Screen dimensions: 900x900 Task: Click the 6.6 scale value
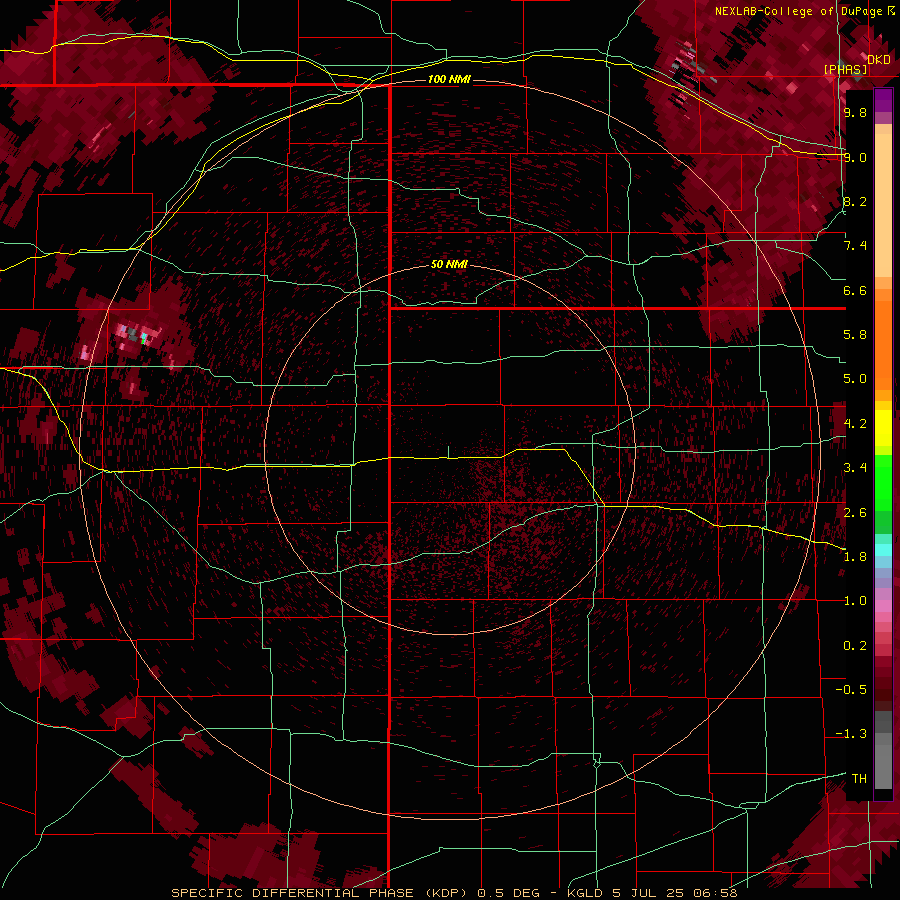click(x=855, y=290)
